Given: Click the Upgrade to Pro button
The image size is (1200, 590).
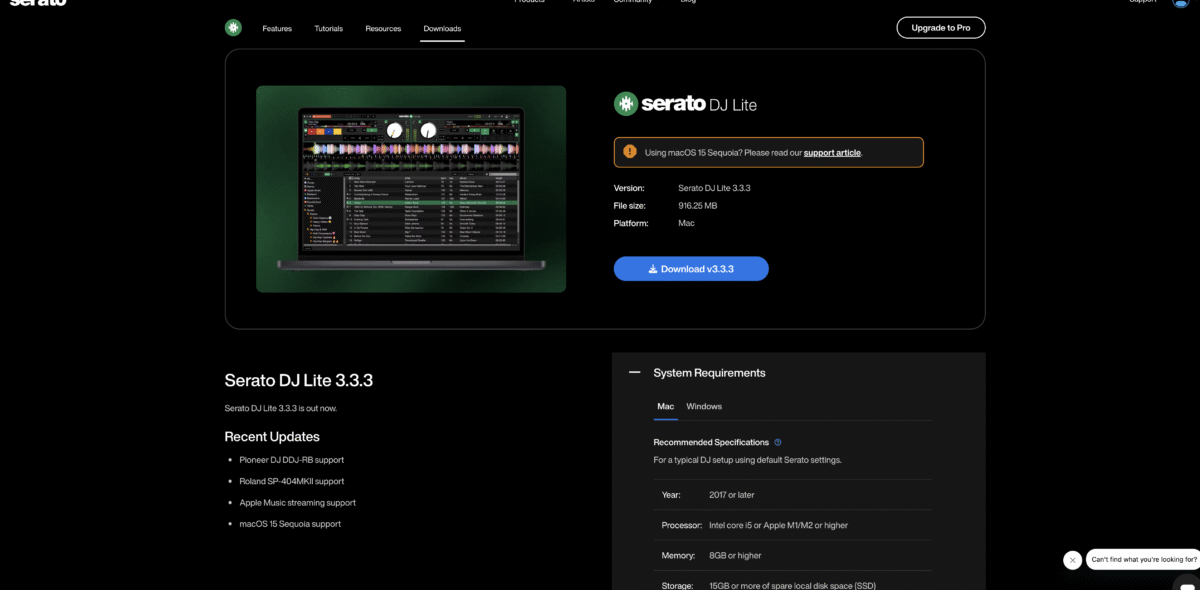Looking at the screenshot, I should coord(941,28).
